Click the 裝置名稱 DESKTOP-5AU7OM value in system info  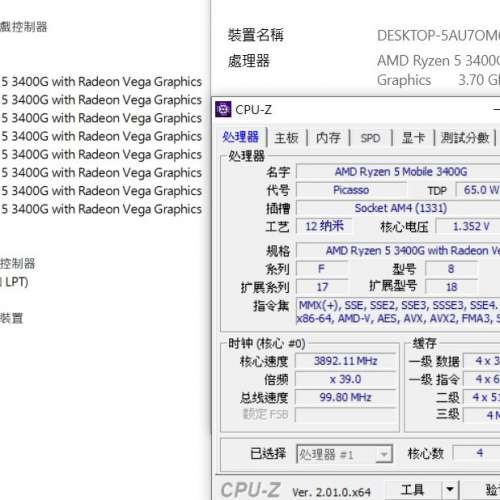coord(438,36)
